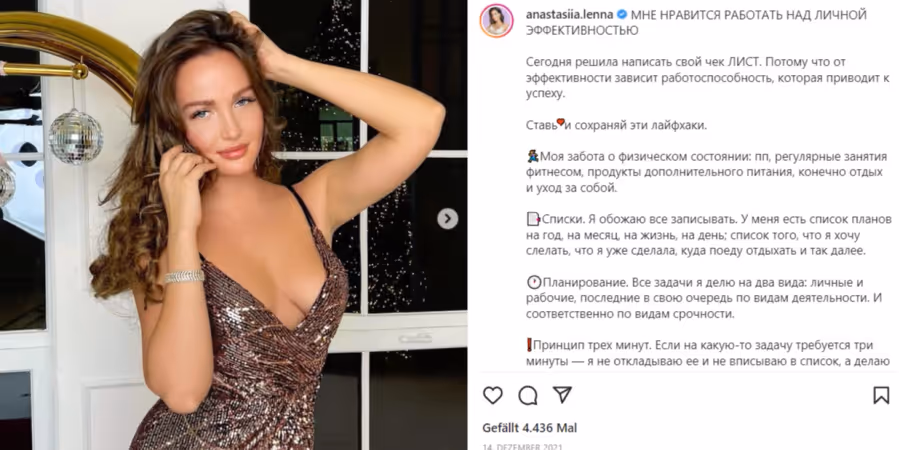Click the notepad emoji before Списки
The height and width of the screenshot is (450, 900).
[x=533, y=219]
